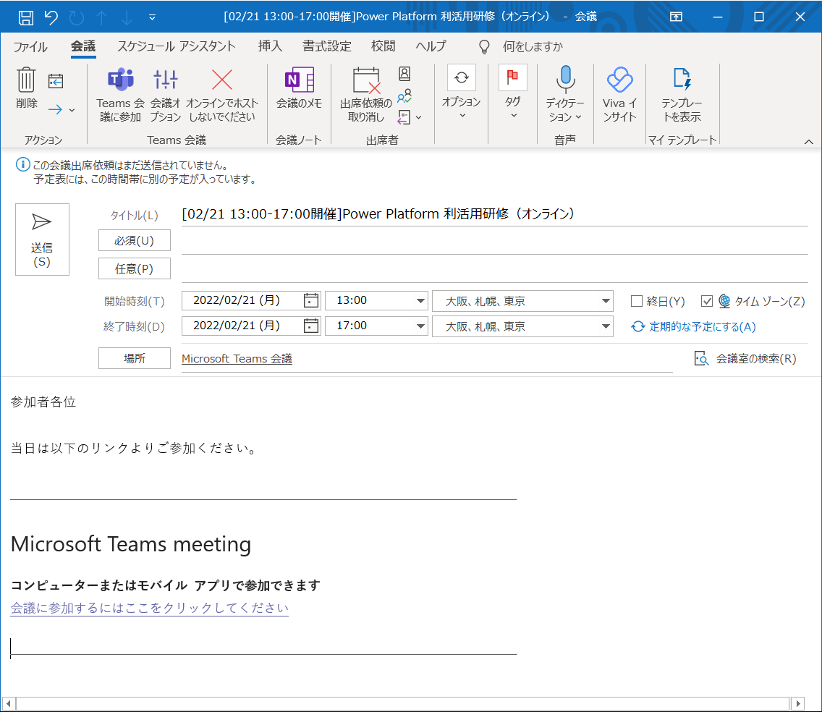Click the scroll left arrow at bottom

pos(9,704)
